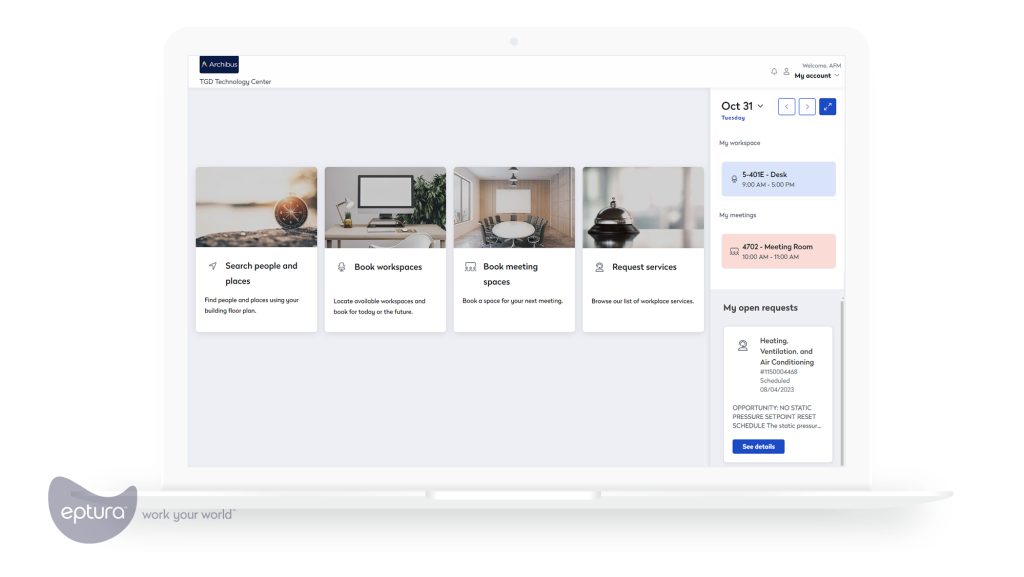Click the user profile icon near My account
This screenshot has height=577, width=1024.
click(x=787, y=70)
